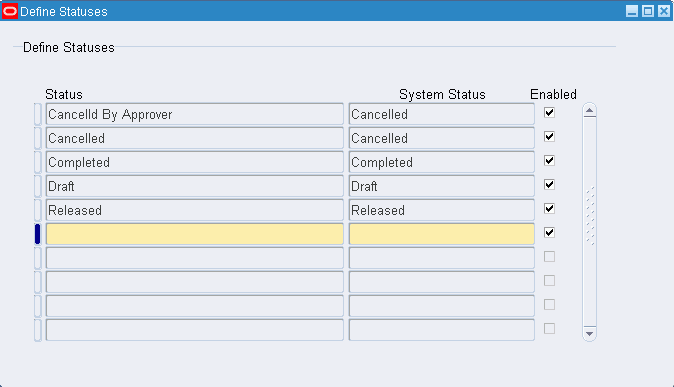Toggle Enabled checkbox for Completed row
The height and width of the screenshot is (387, 674).
coord(549,161)
